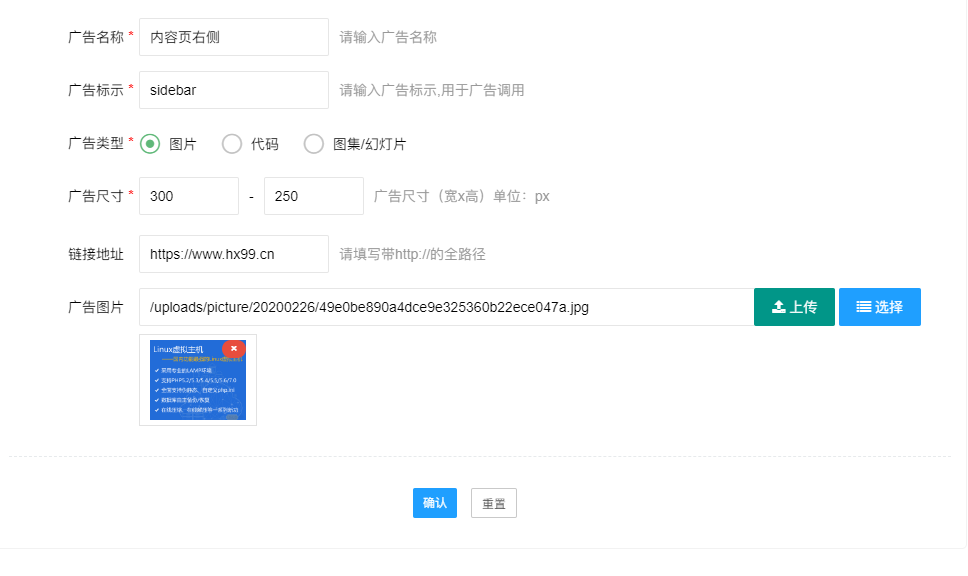Click the 确认 confirm button
Screen dimensions: 968x576
point(435,503)
